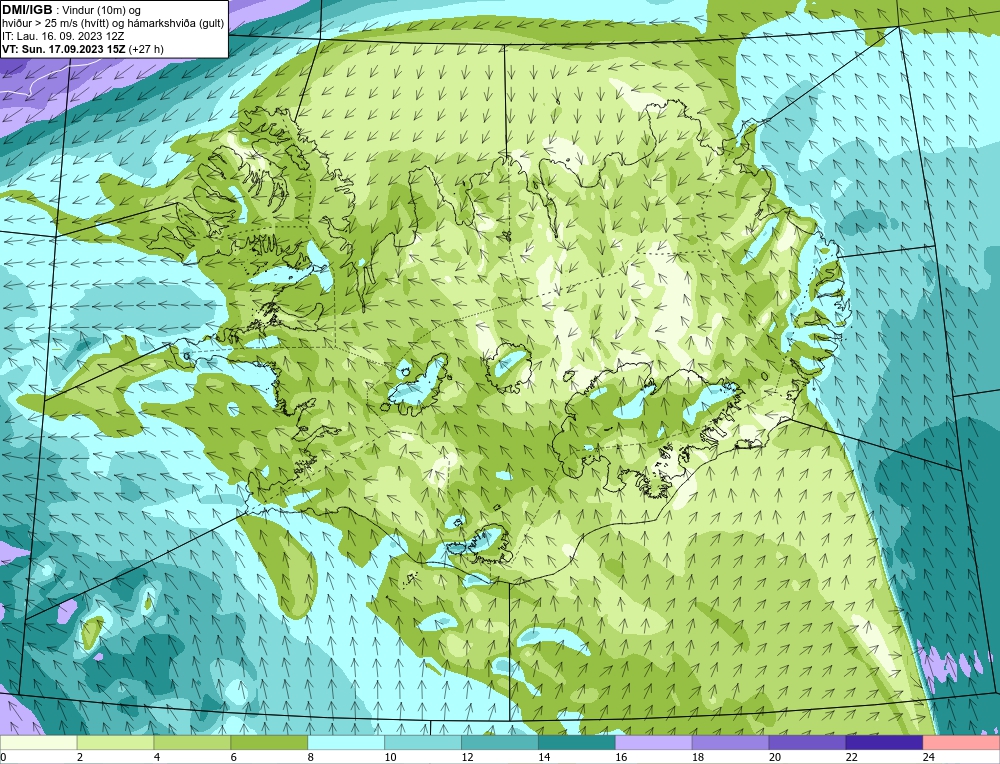Click the 8–10 m/s pale cyan swatch
This screenshot has width=1000, height=764.
(x=346, y=743)
